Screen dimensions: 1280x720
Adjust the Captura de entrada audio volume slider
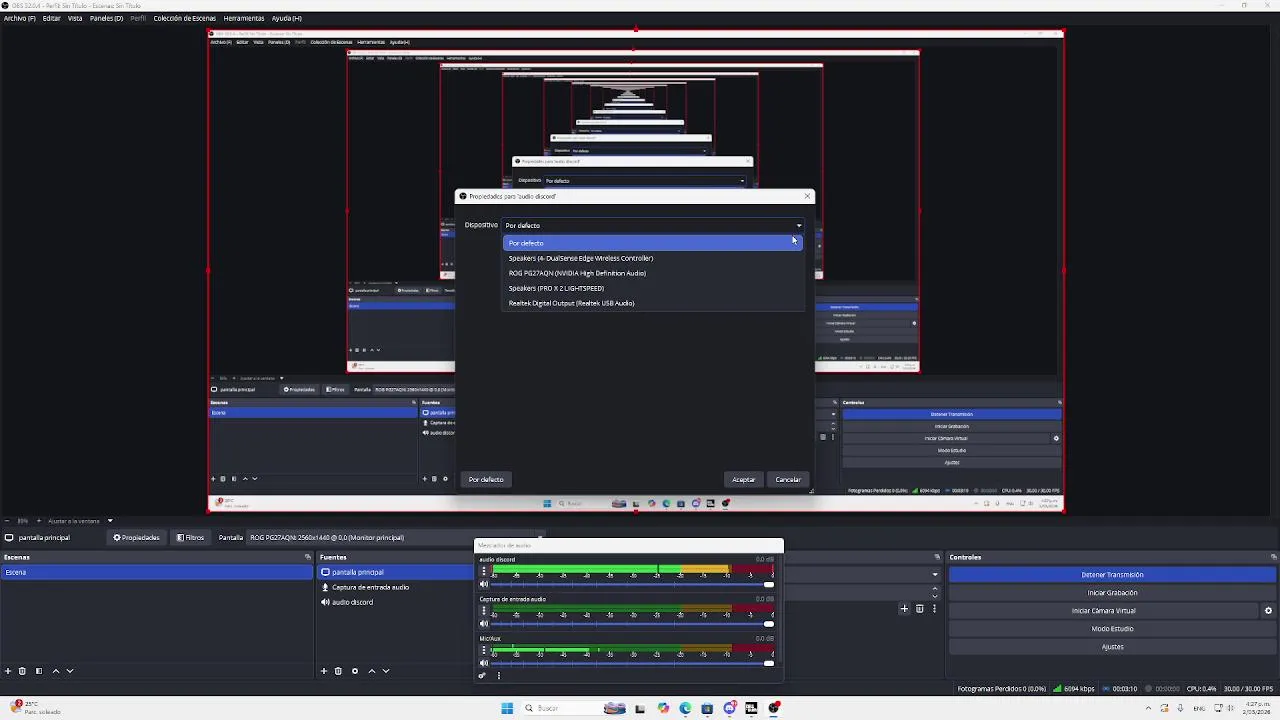632,624
